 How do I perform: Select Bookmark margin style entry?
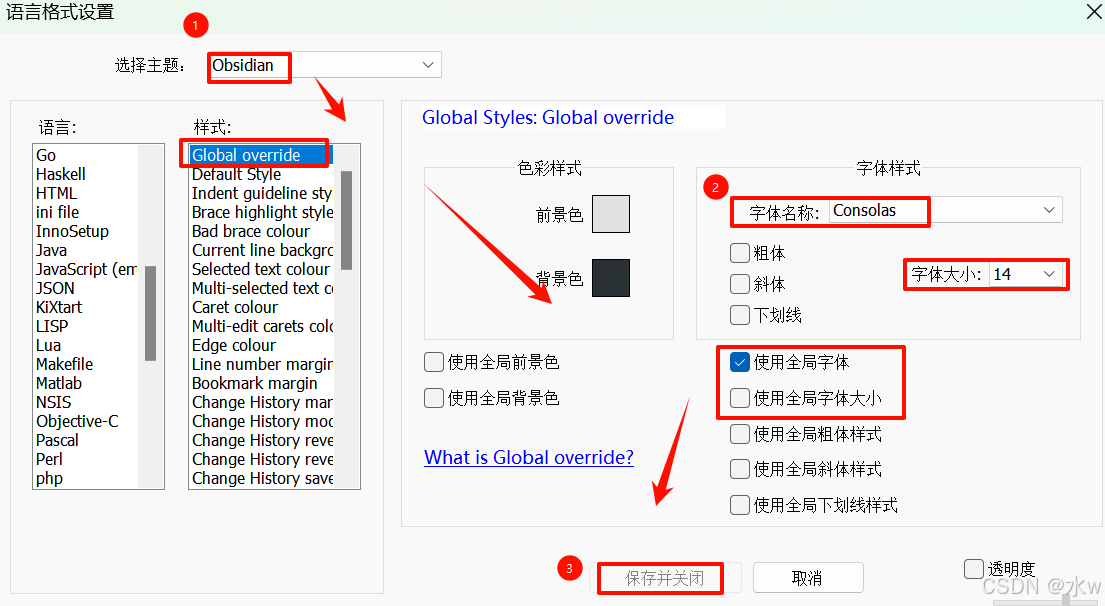(x=261, y=383)
